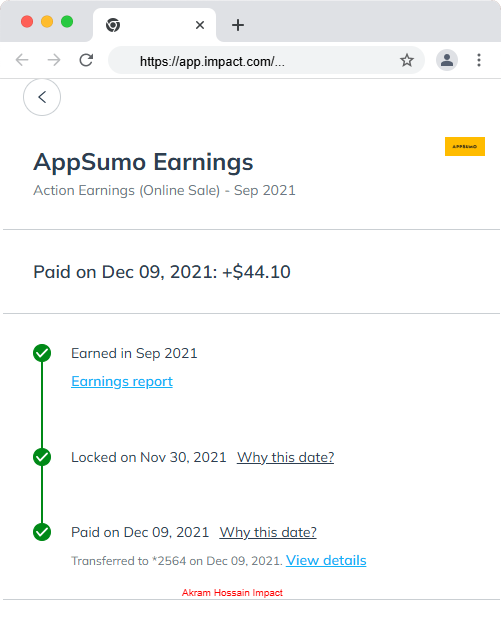This screenshot has height=621, width=501.
Task: Bookmark this page with the star
Action: pos(406,60)
